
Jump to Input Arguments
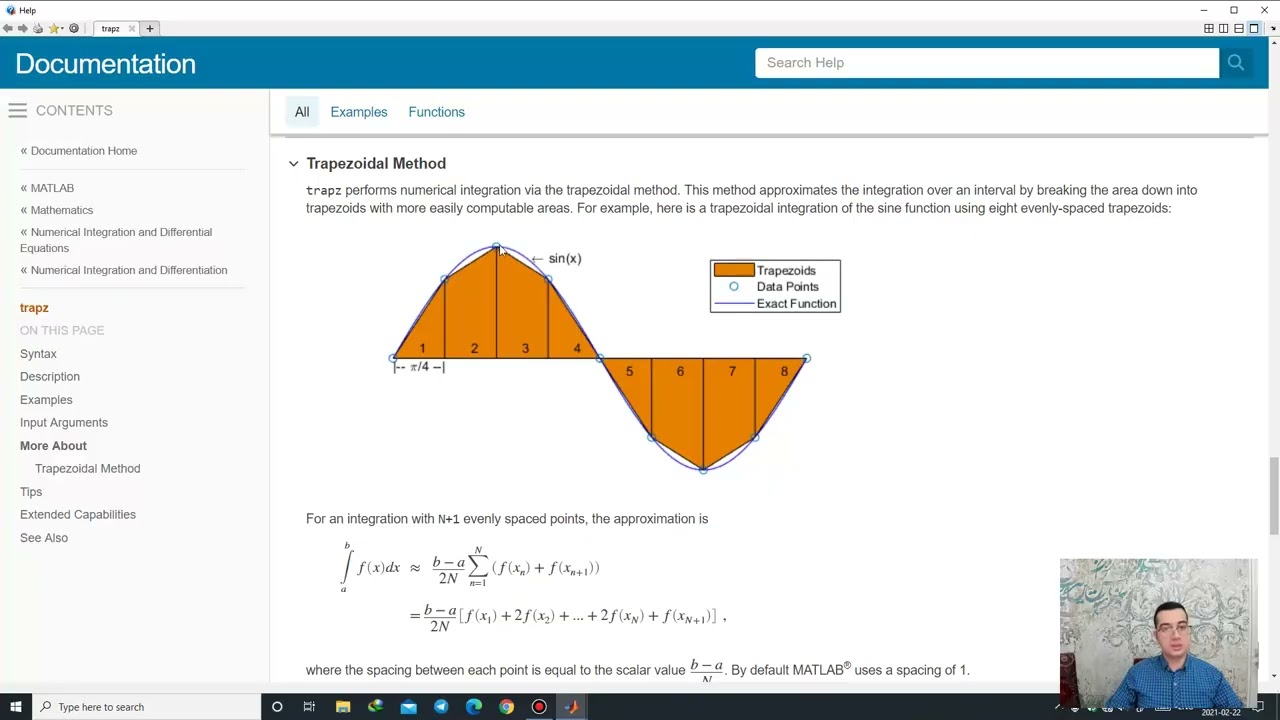64,423
